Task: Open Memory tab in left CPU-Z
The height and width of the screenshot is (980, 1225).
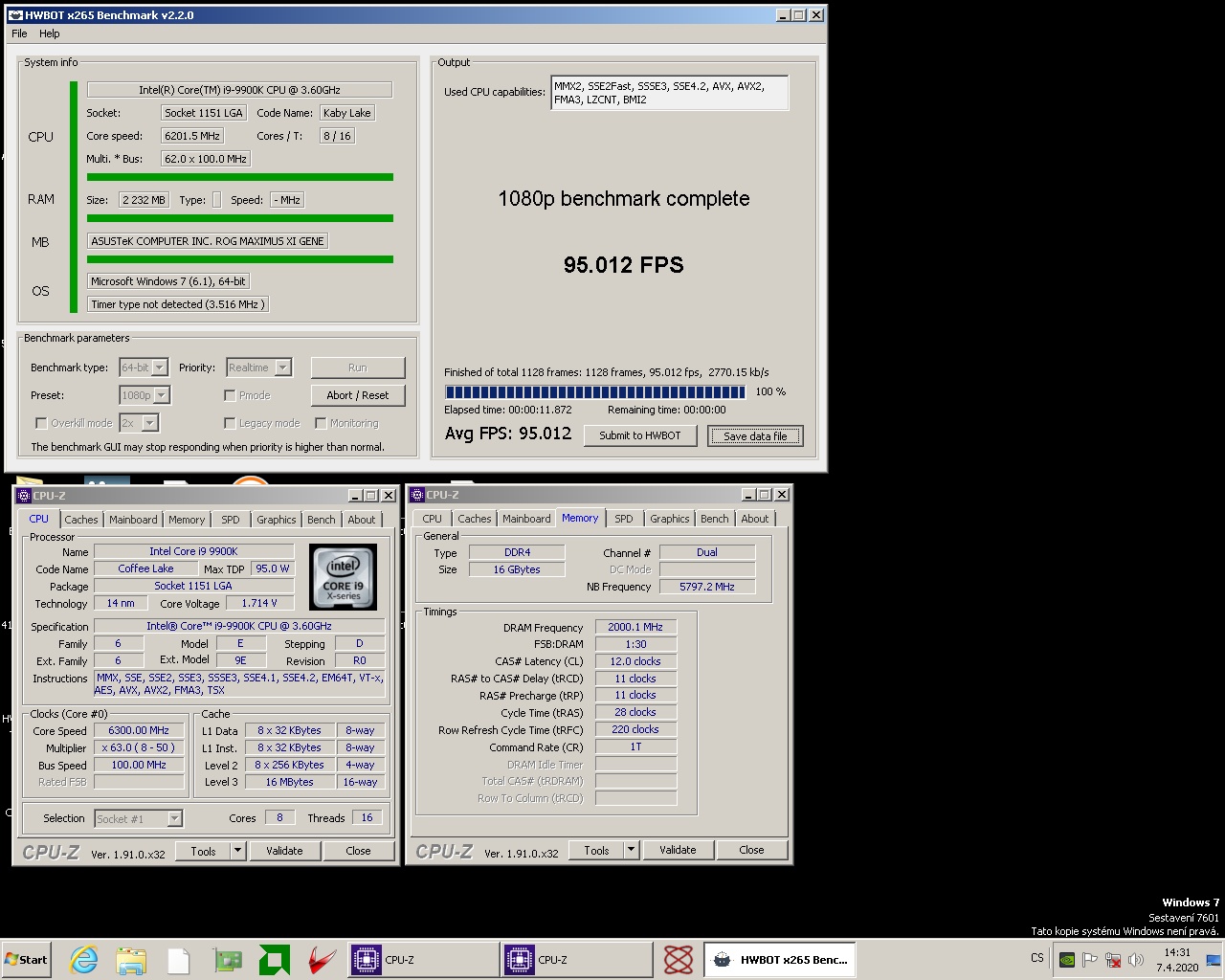Action: tap(187, 520)
